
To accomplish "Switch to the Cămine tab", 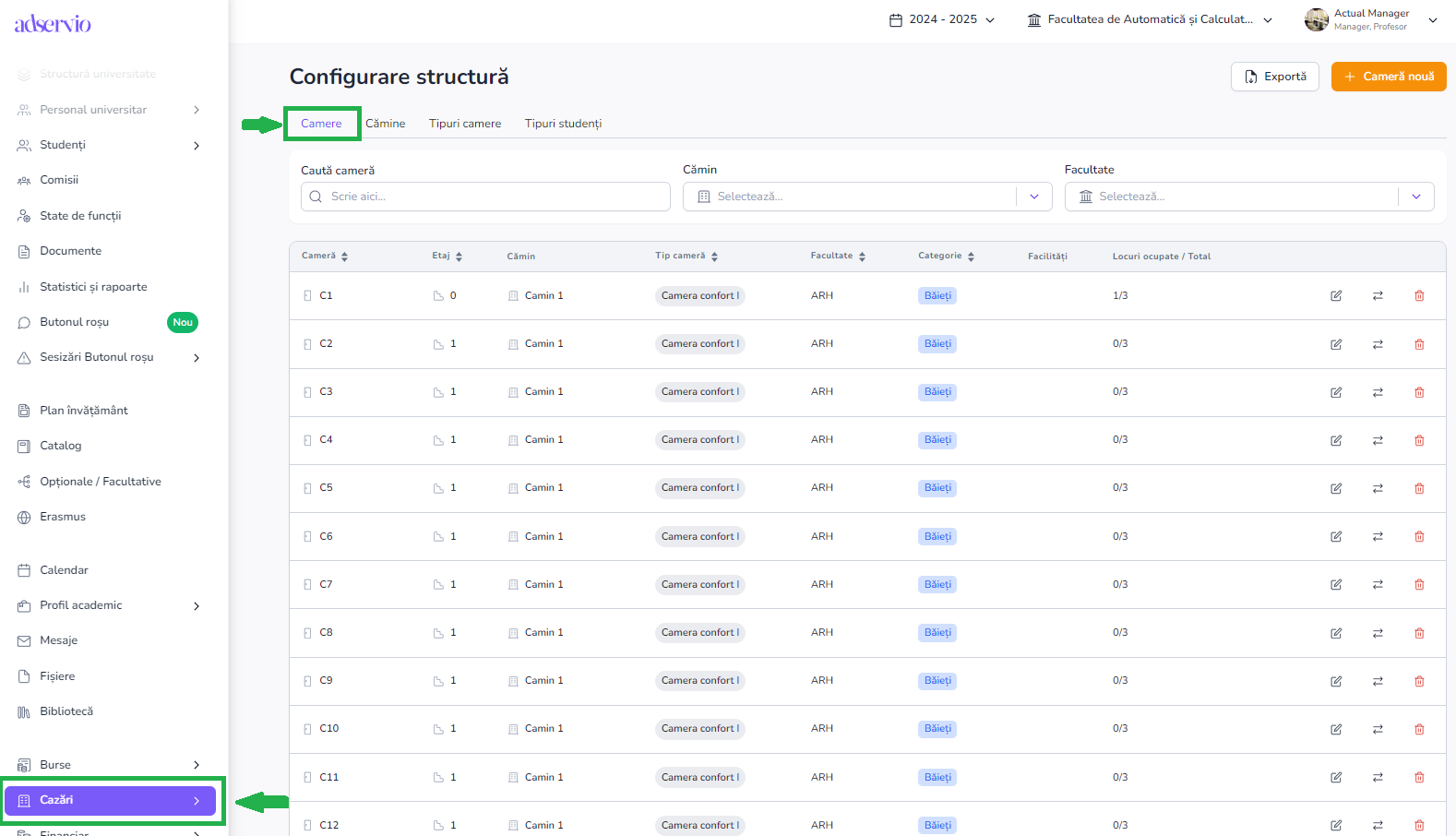I will pos(385,124).
